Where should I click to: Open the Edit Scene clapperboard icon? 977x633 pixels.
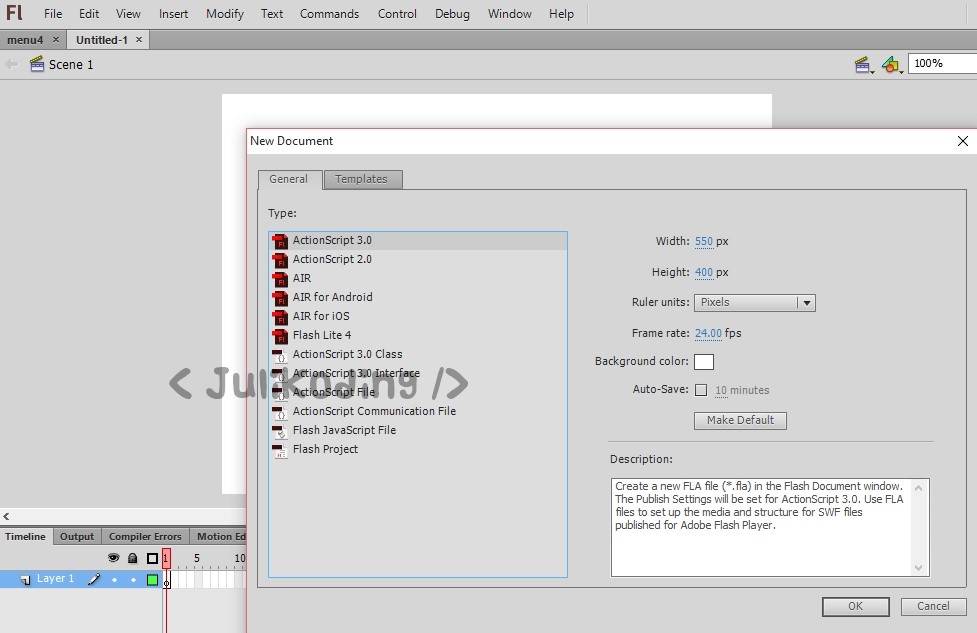point(861,63)
